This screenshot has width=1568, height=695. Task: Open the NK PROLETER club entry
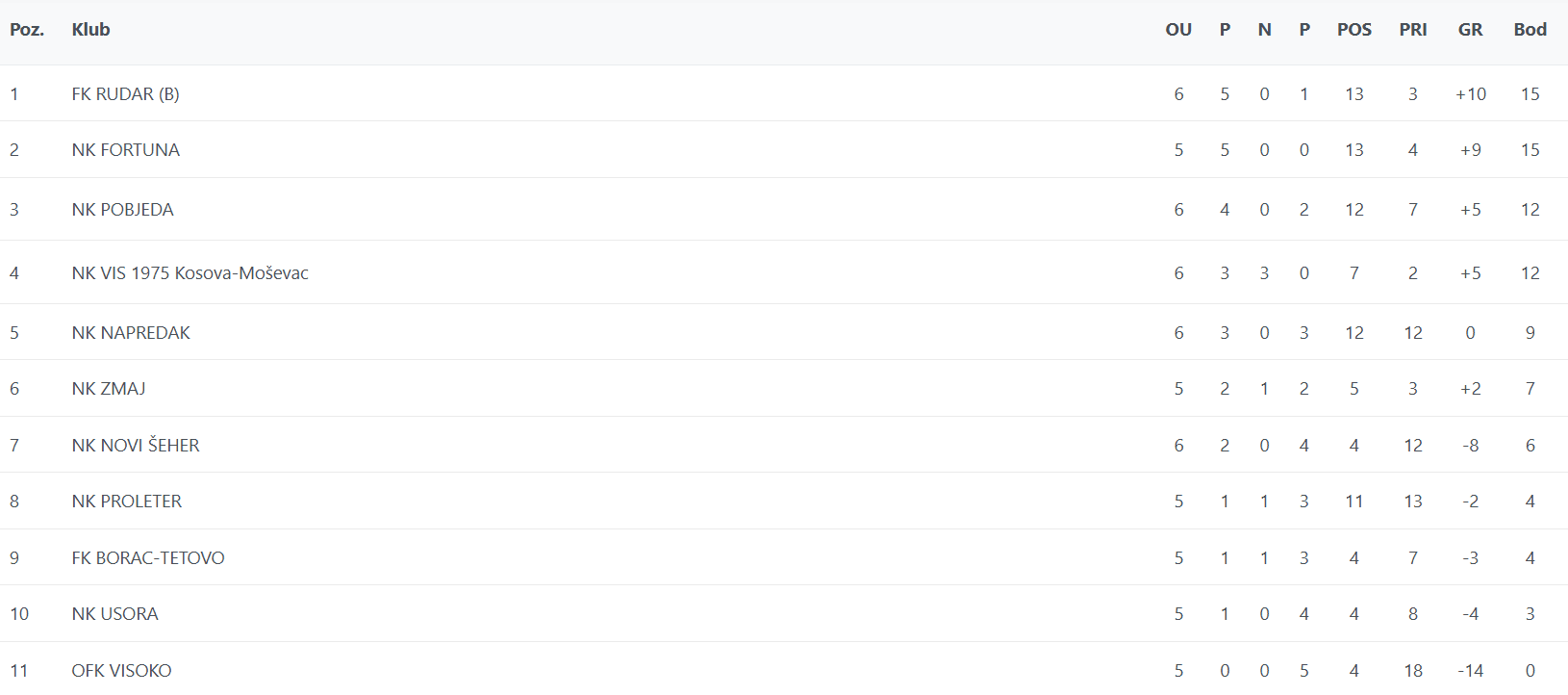[126, 502]
